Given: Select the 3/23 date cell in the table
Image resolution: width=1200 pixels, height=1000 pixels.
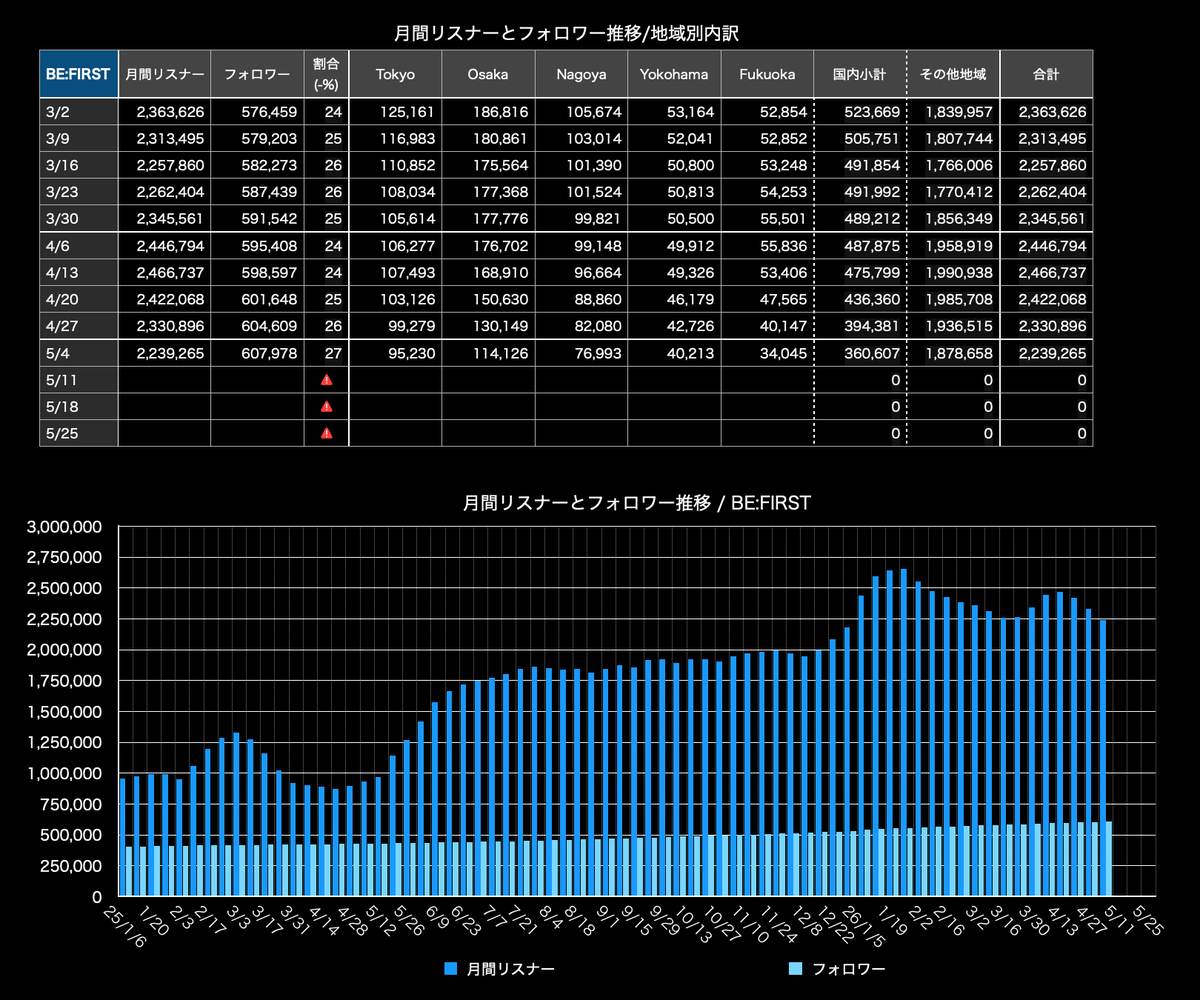Looking at the screenshot, I should 79,191.
